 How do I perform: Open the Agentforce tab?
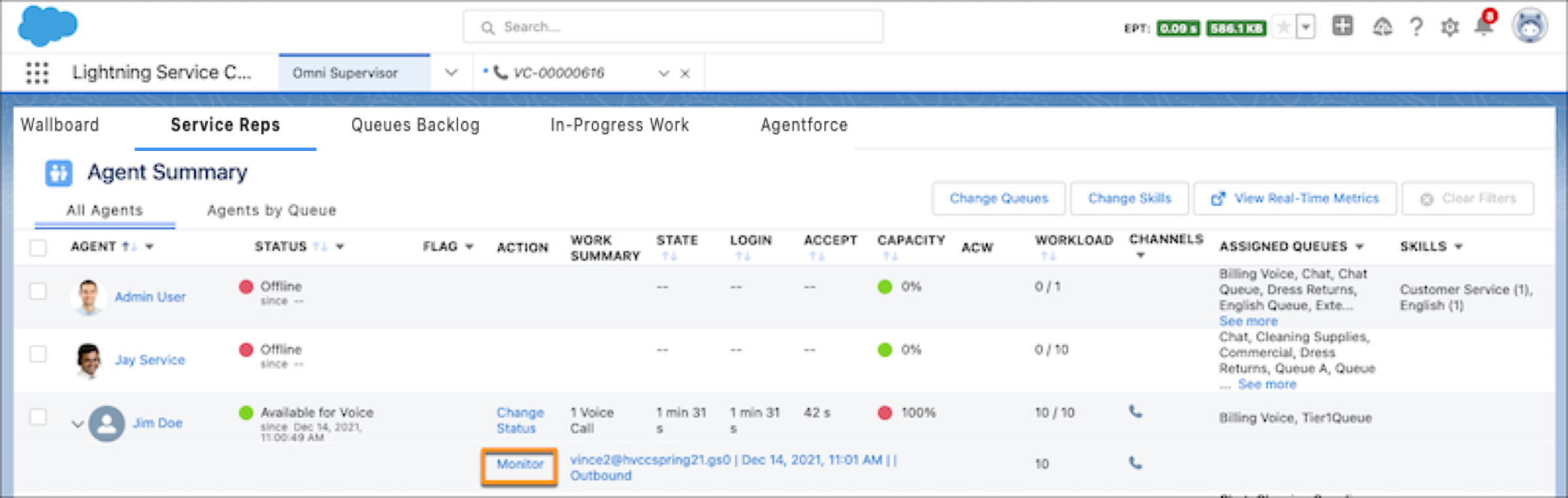[x=804, y=125]
